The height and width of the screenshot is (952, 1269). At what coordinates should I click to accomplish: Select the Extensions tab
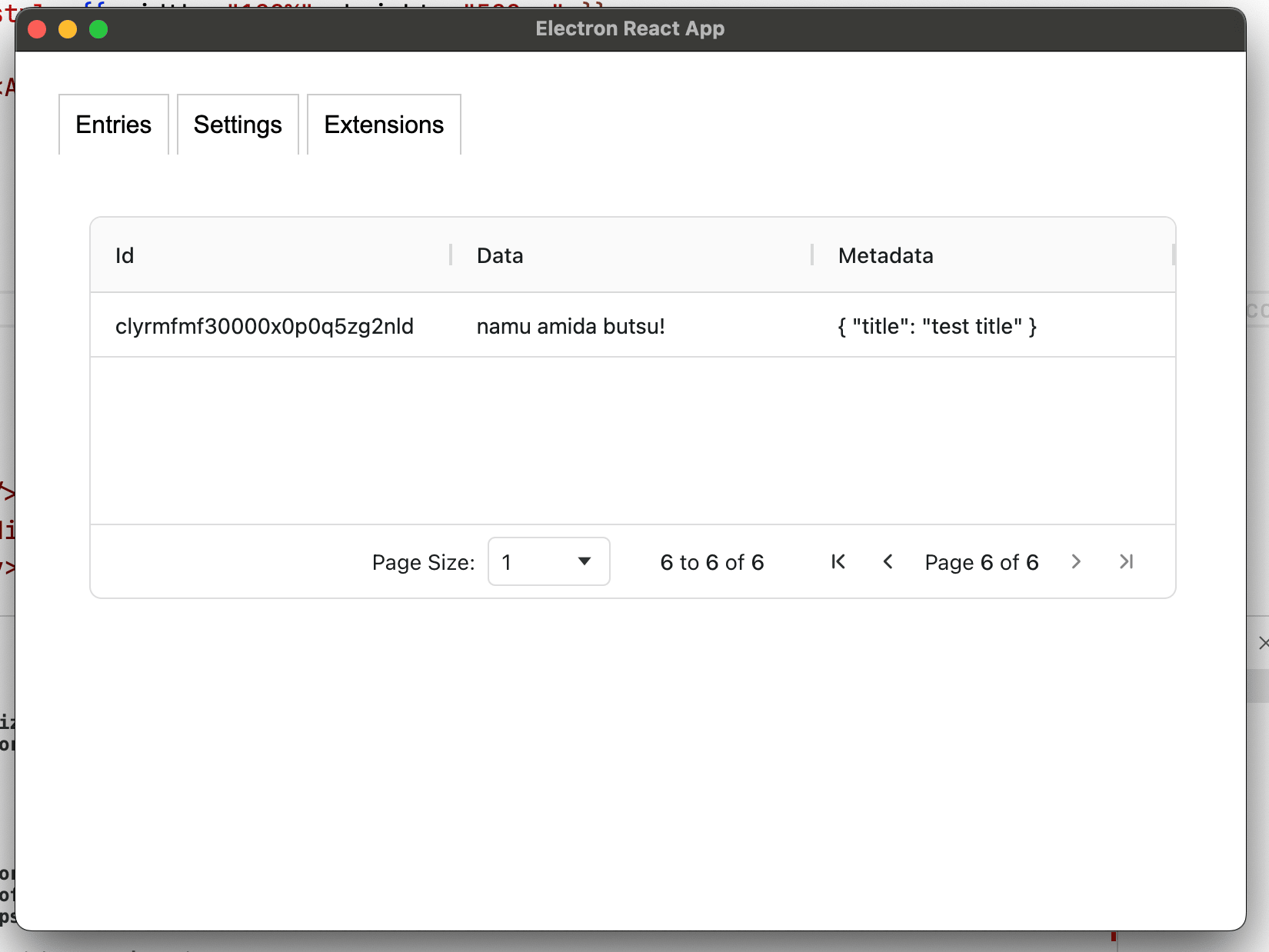coord(384,125)
